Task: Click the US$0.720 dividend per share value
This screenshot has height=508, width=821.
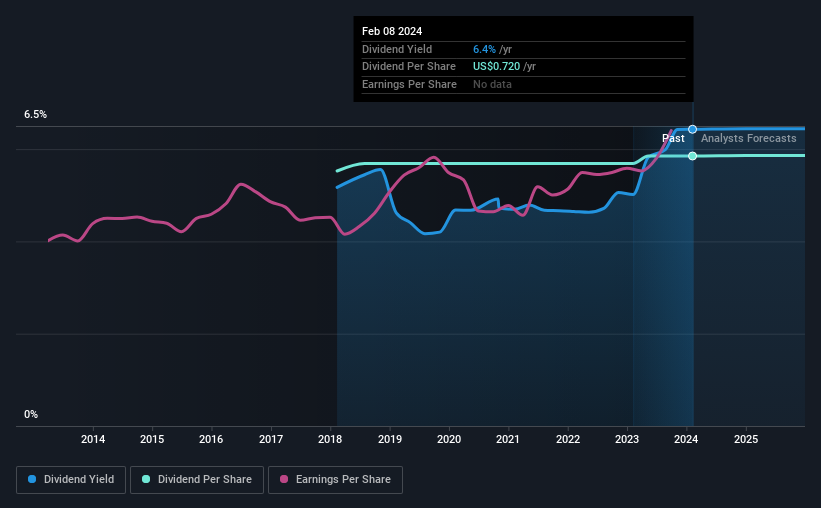Action: (x=496, y=67)
